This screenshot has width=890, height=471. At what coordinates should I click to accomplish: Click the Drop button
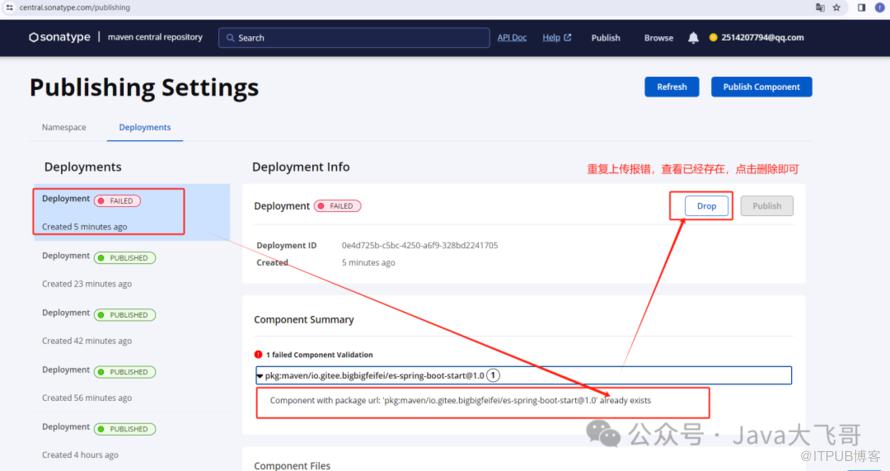[706, 206]
